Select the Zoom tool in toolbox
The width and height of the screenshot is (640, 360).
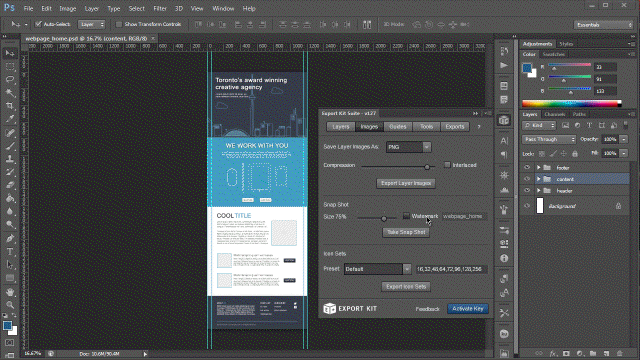(x=10, y=304)
